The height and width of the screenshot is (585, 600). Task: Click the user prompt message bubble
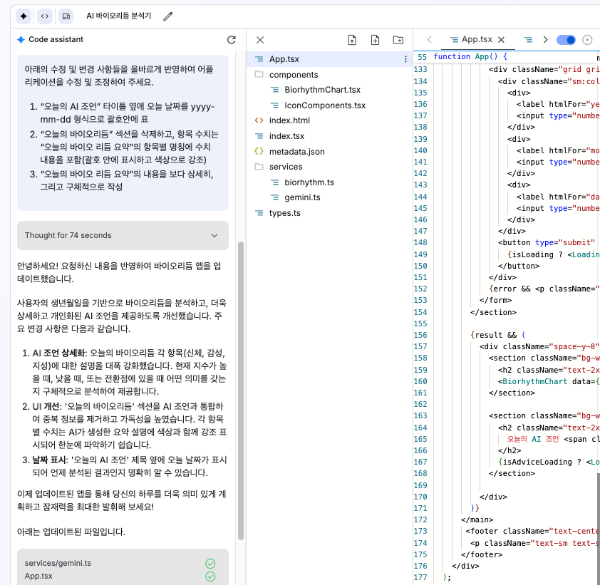pyautogui.click(x=123, y=133)
